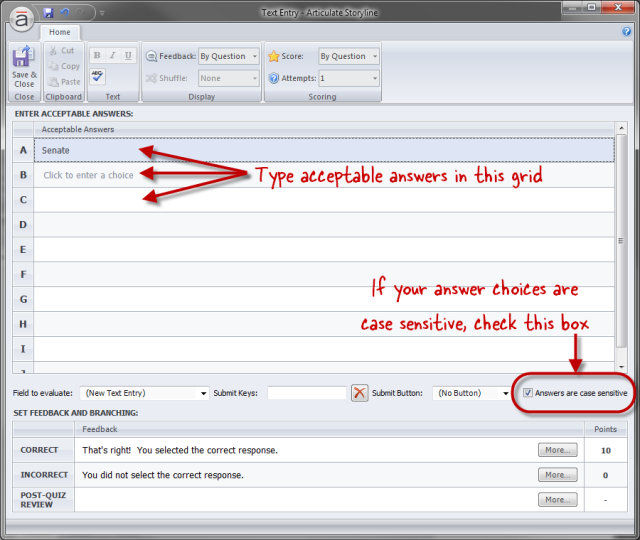
Task: Toggle Bold text formatting
Action: pyautogui.click(x=97, y=55)
